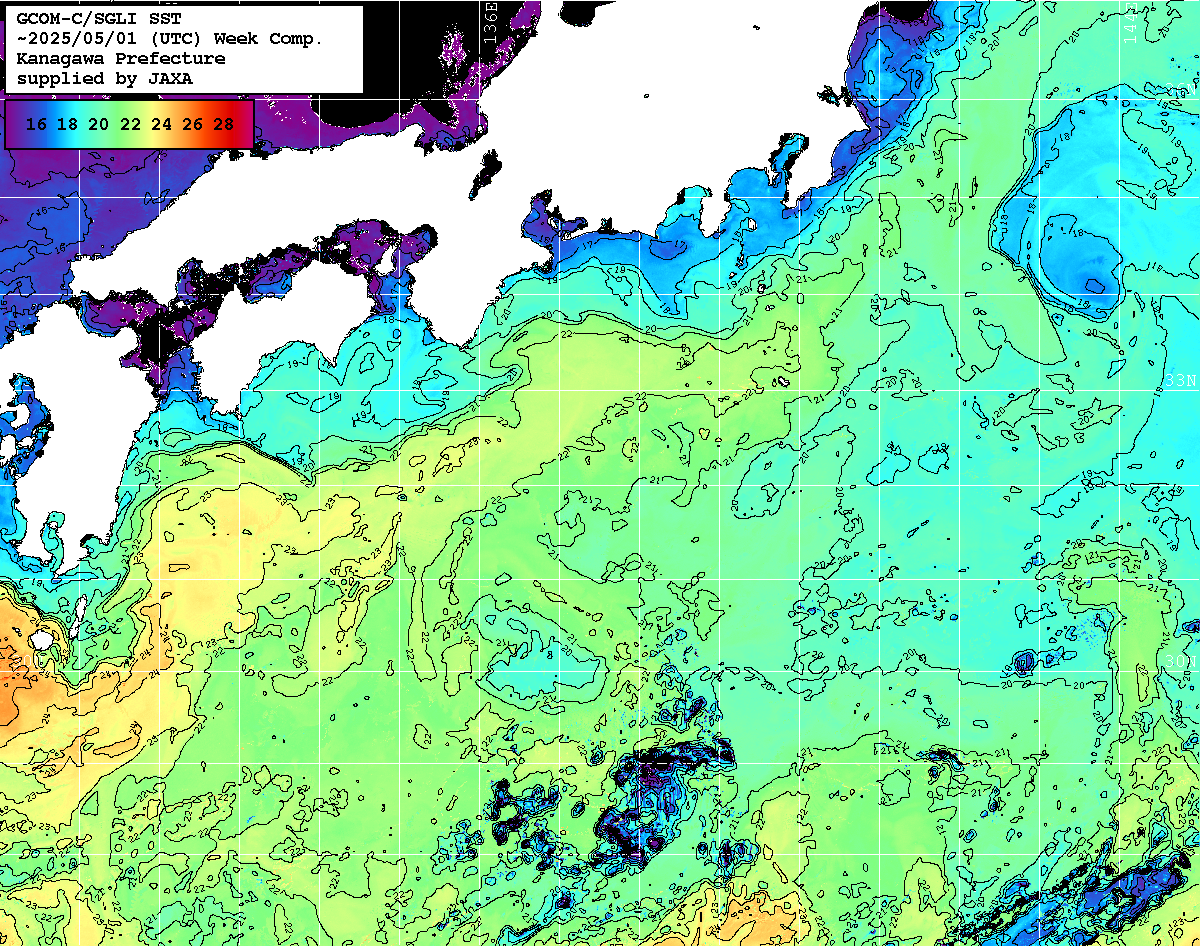Click the "33N" latitude label

(x=1182, y=380)
